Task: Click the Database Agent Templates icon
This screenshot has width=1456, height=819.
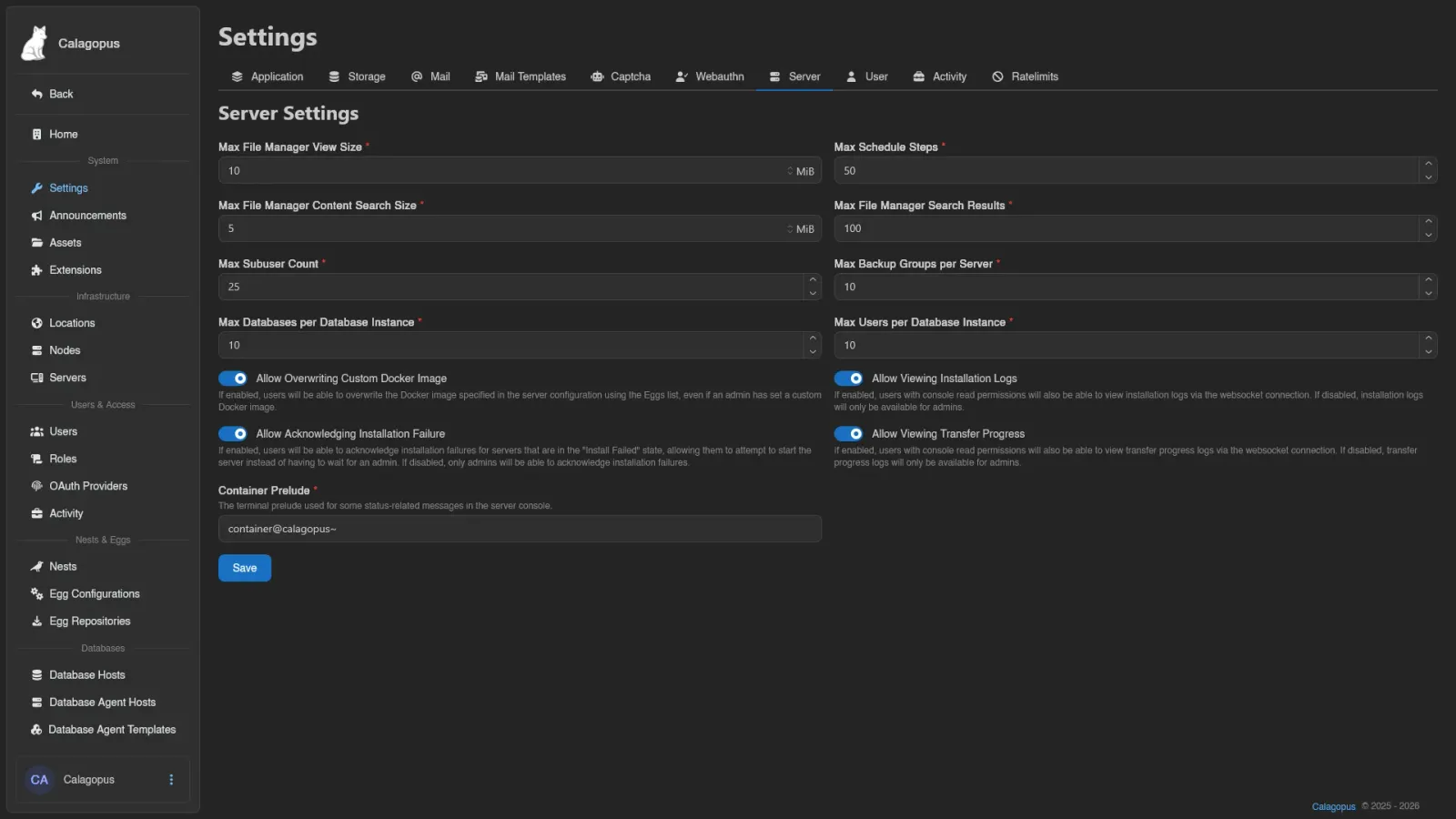Action: (36, 730)
